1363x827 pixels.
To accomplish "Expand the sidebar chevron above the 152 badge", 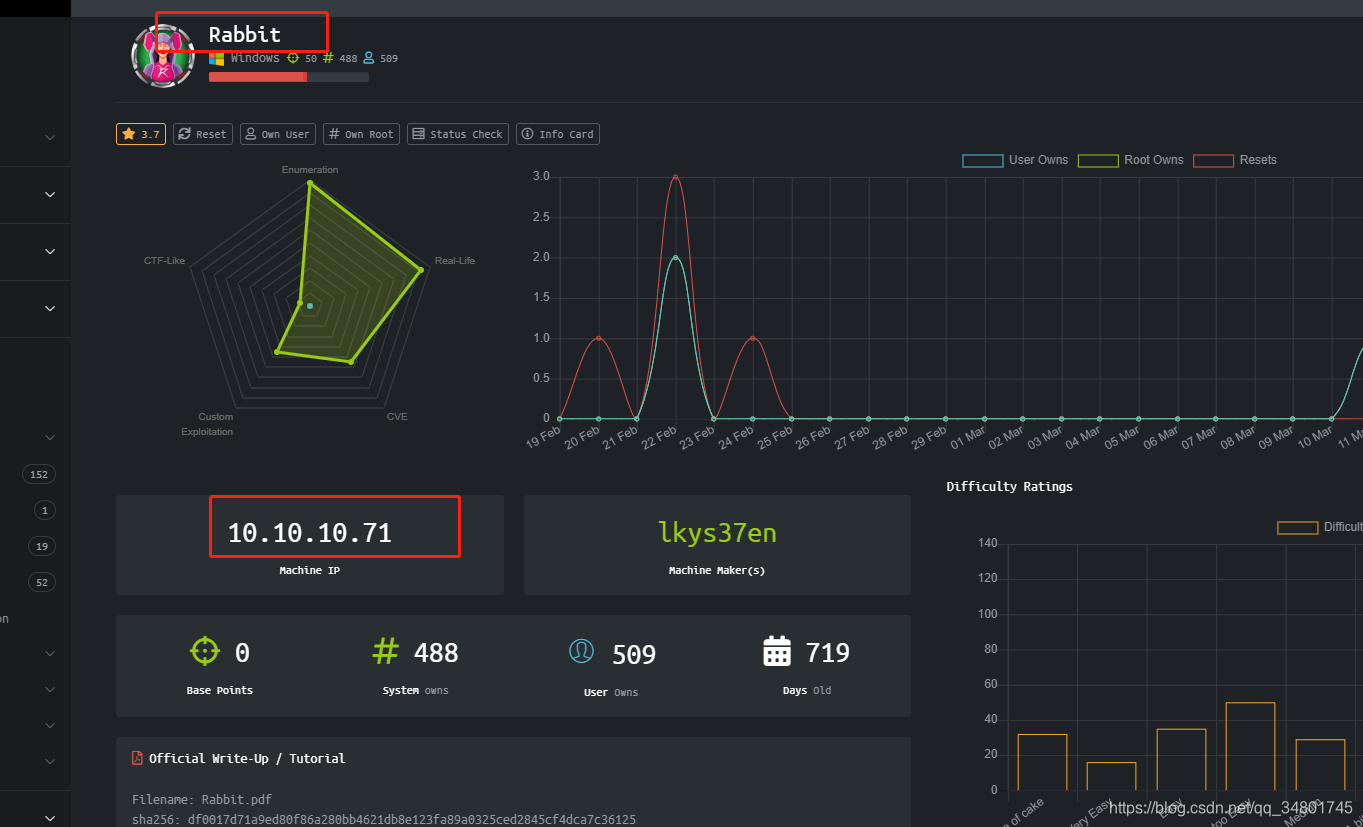I will point(50,437).
